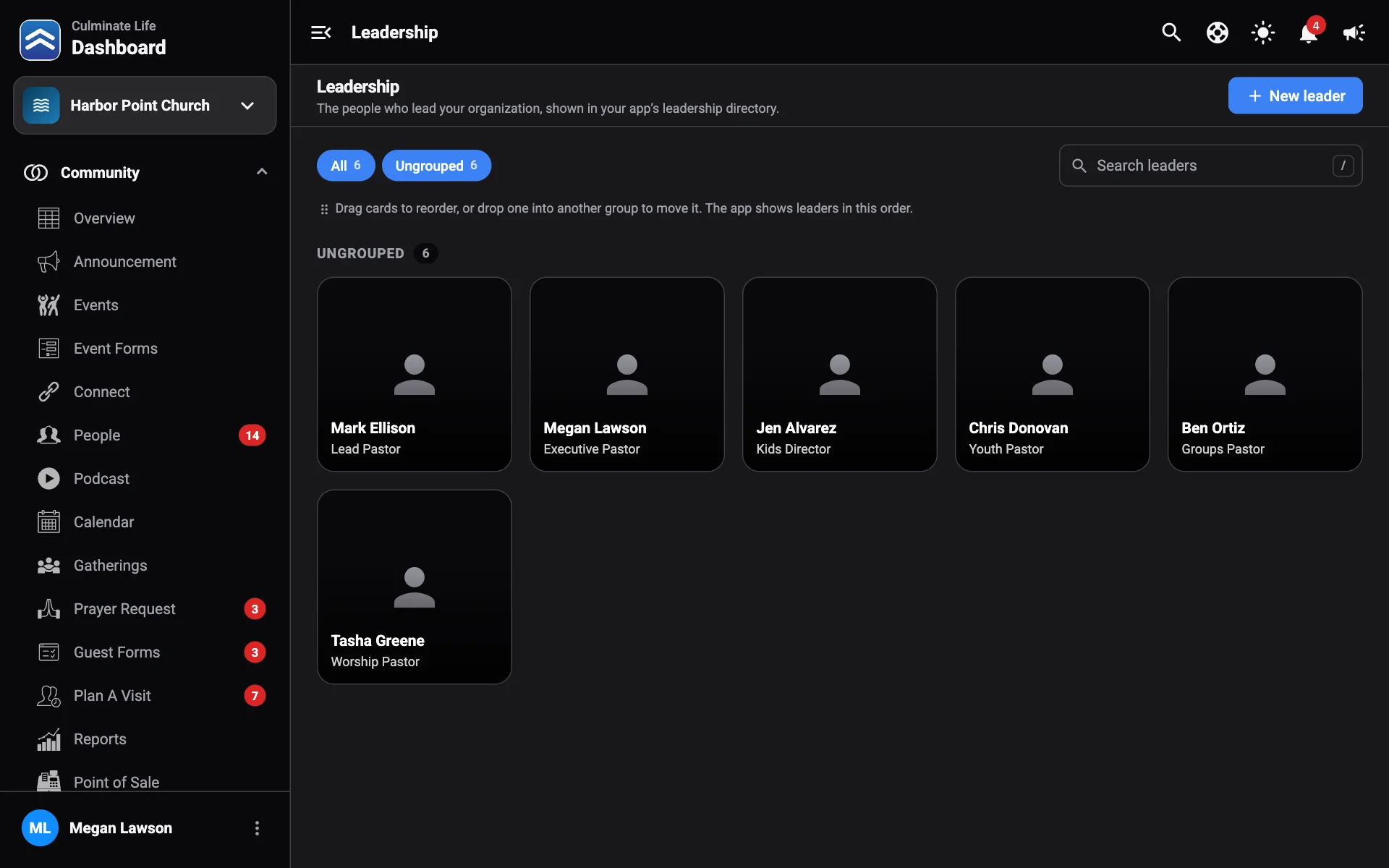
Task: Open Megan Lawson user options menu
Action: [x=257, y=828]
